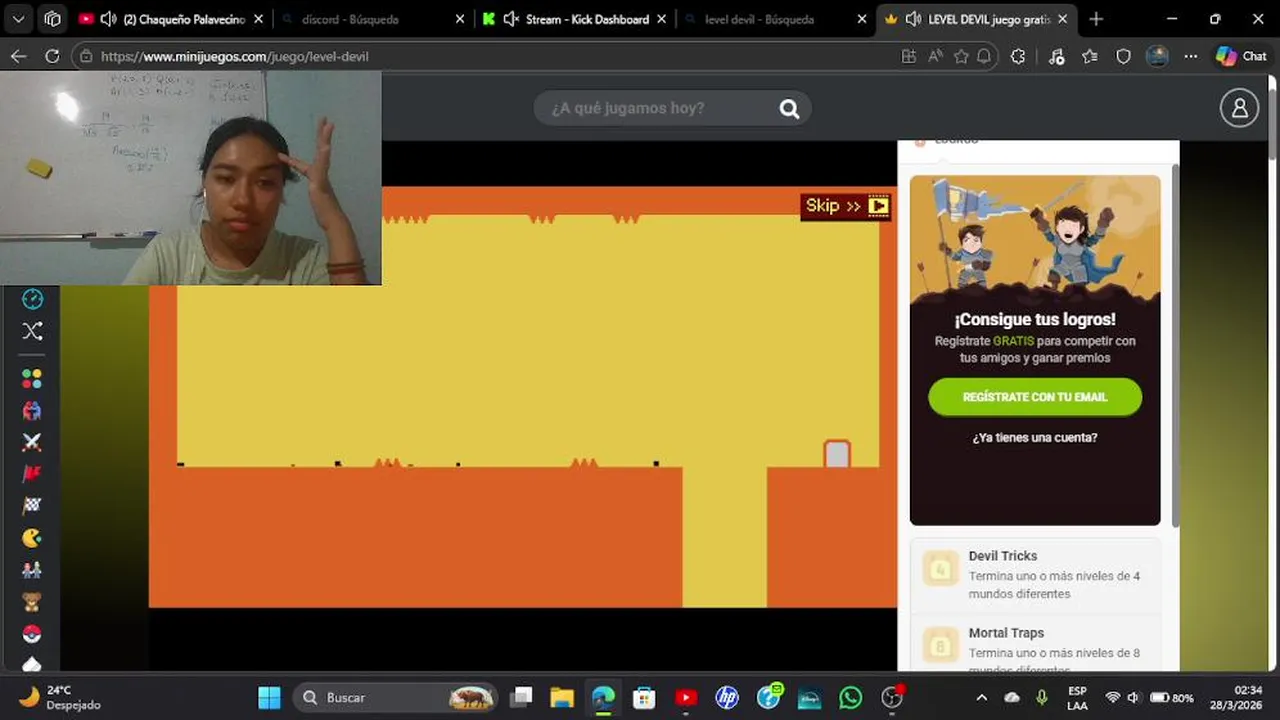Open the media control music icon
Viewport: 1280px width, 720px height.
[x=1057, y=57]
